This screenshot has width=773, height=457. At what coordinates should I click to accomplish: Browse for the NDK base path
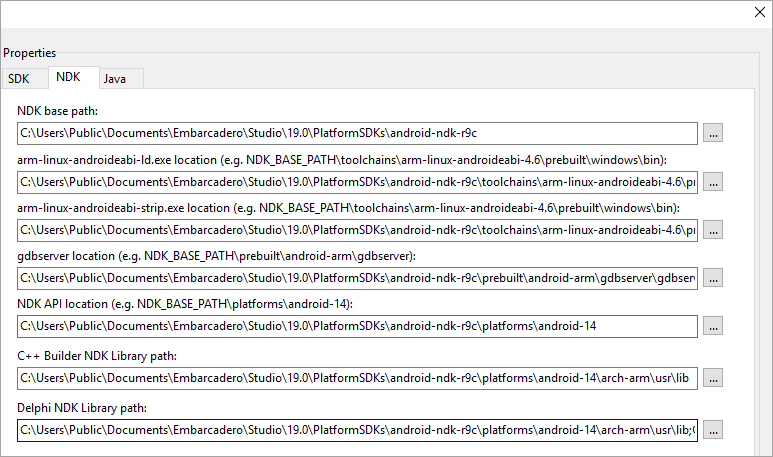(712, 133)
